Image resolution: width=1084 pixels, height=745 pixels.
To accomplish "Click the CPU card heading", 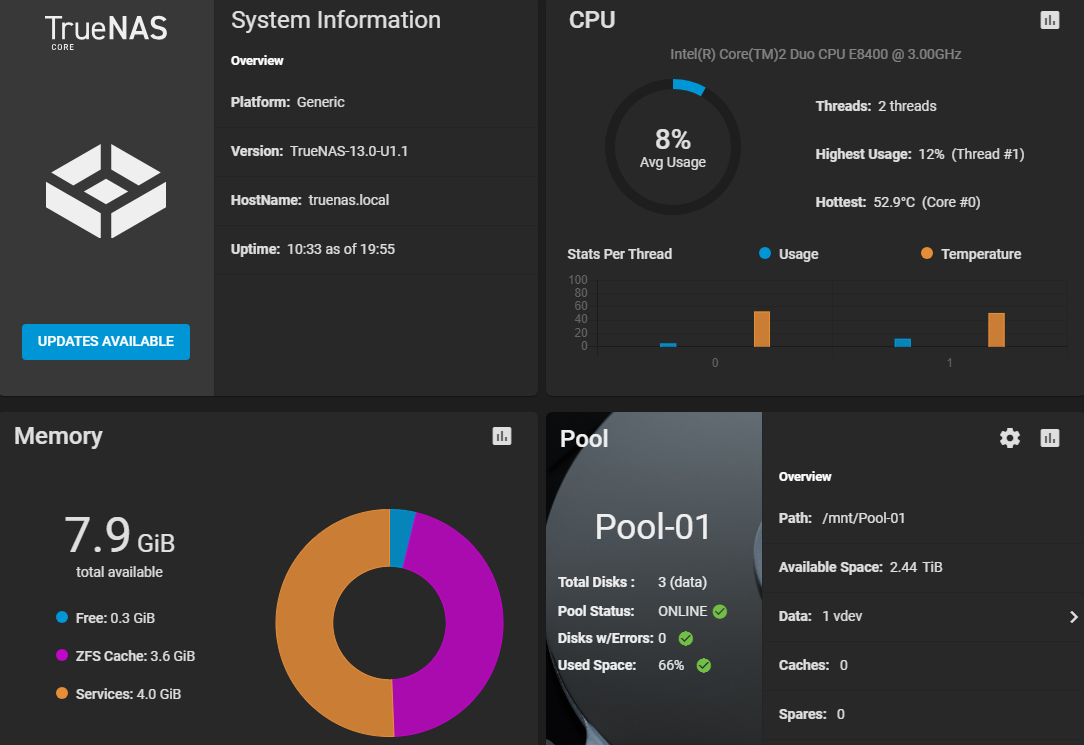I will (x=592, y=20).
